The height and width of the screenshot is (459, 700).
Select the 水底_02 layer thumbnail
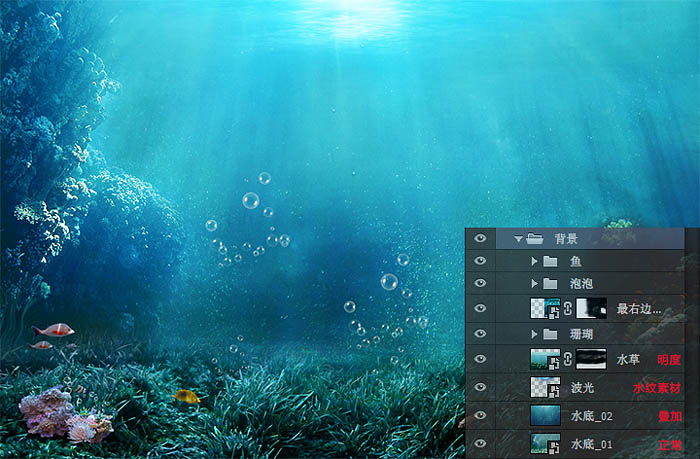coord(545,414)
